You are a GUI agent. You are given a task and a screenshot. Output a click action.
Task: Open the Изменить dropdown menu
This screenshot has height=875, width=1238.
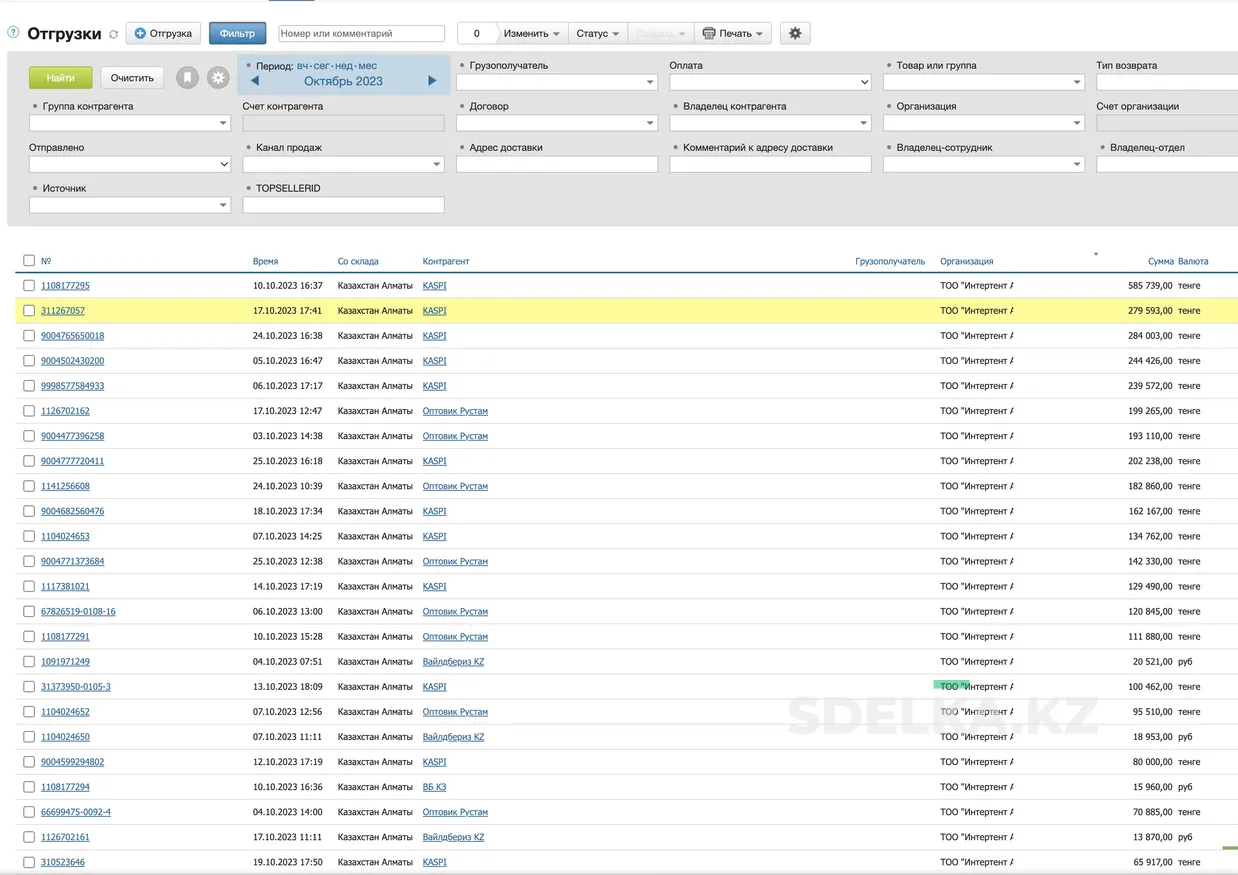tap(531, 33)
